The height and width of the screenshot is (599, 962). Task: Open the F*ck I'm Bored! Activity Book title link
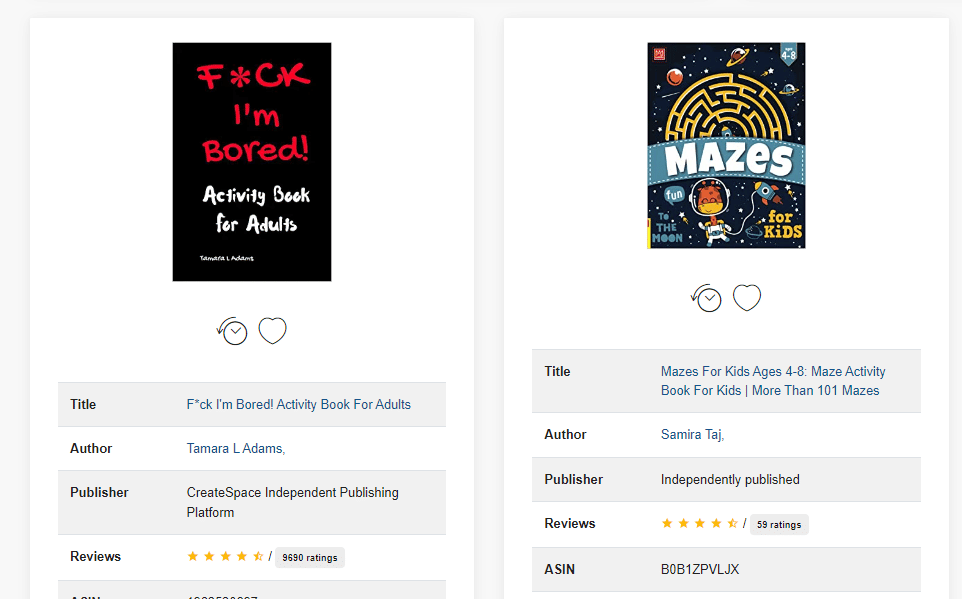tap(299, 404)
